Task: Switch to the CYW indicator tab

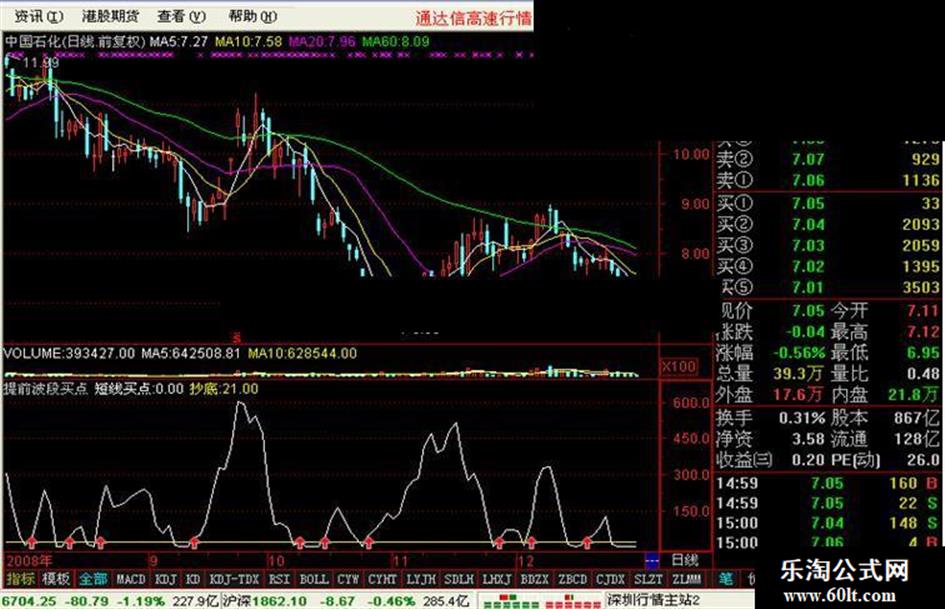Action: click(348, 579)
